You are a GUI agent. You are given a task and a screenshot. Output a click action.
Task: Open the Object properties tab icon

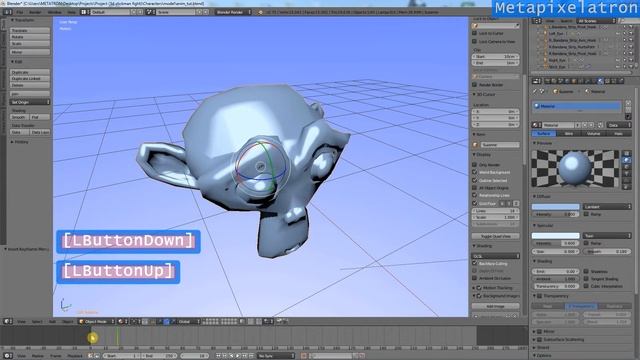point(574,81)
